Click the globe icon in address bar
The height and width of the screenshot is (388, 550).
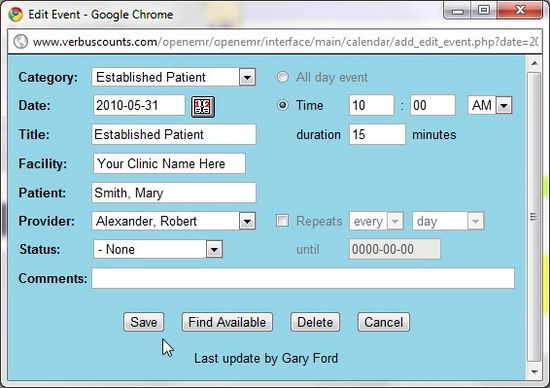[x=21, y=42]
